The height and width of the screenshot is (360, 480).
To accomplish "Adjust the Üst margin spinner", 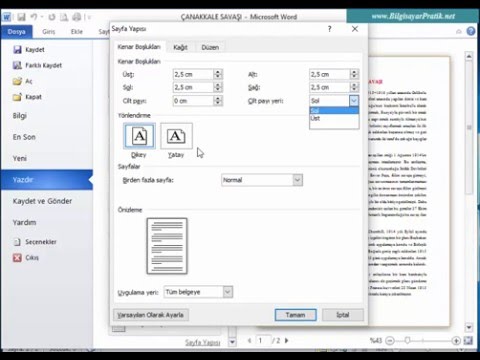I will (218, 74).
